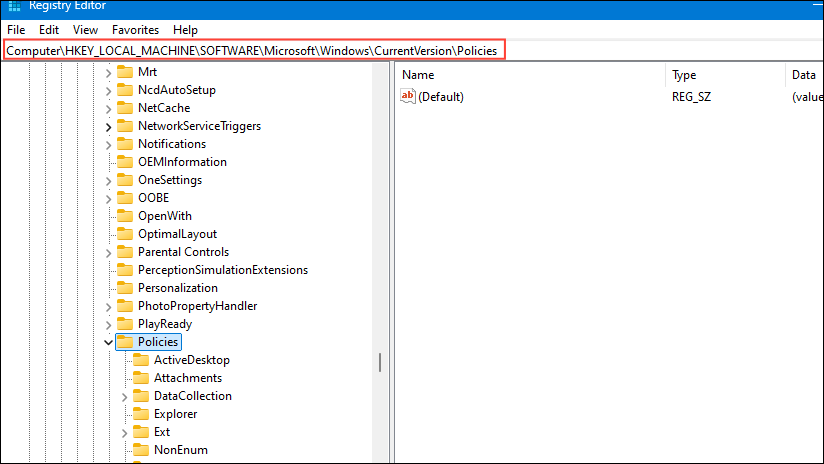Screen dimensions: 824x464
Task: Select the Policies key label
Action: (158, 342)
